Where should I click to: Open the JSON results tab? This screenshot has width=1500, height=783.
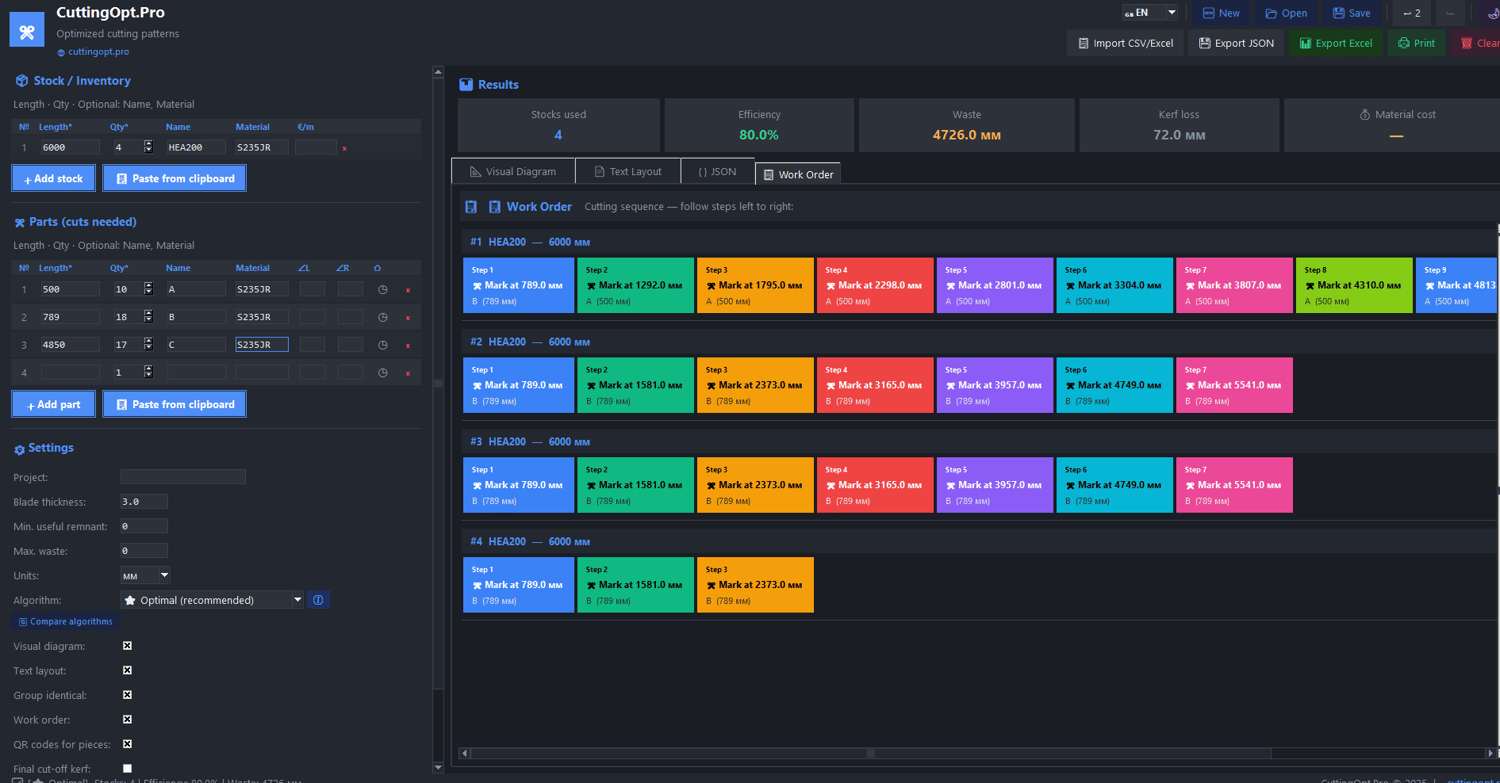[x=717, y=171]
